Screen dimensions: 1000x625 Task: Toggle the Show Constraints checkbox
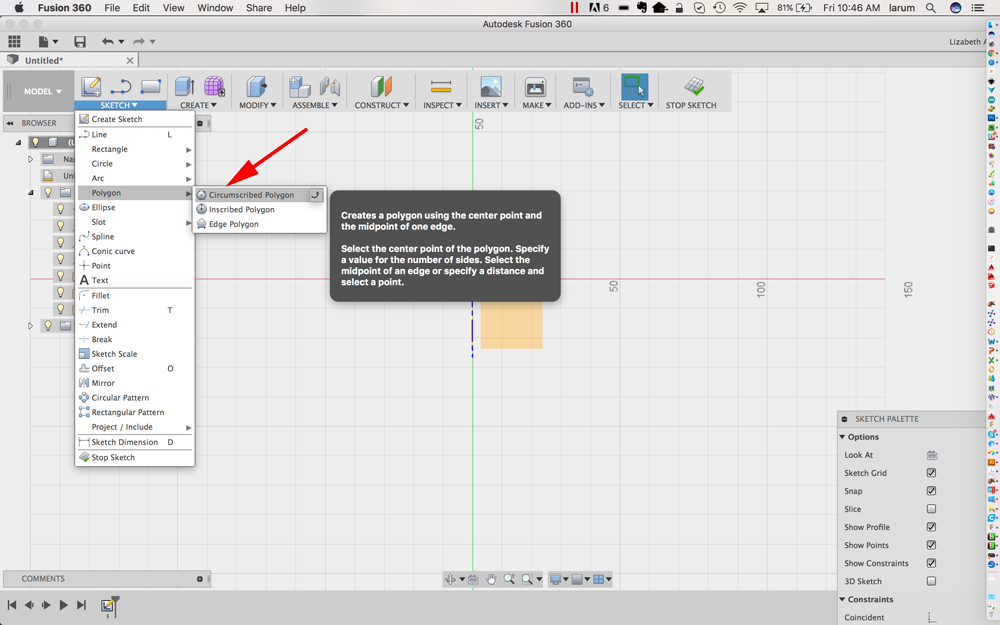click(931, 563)
